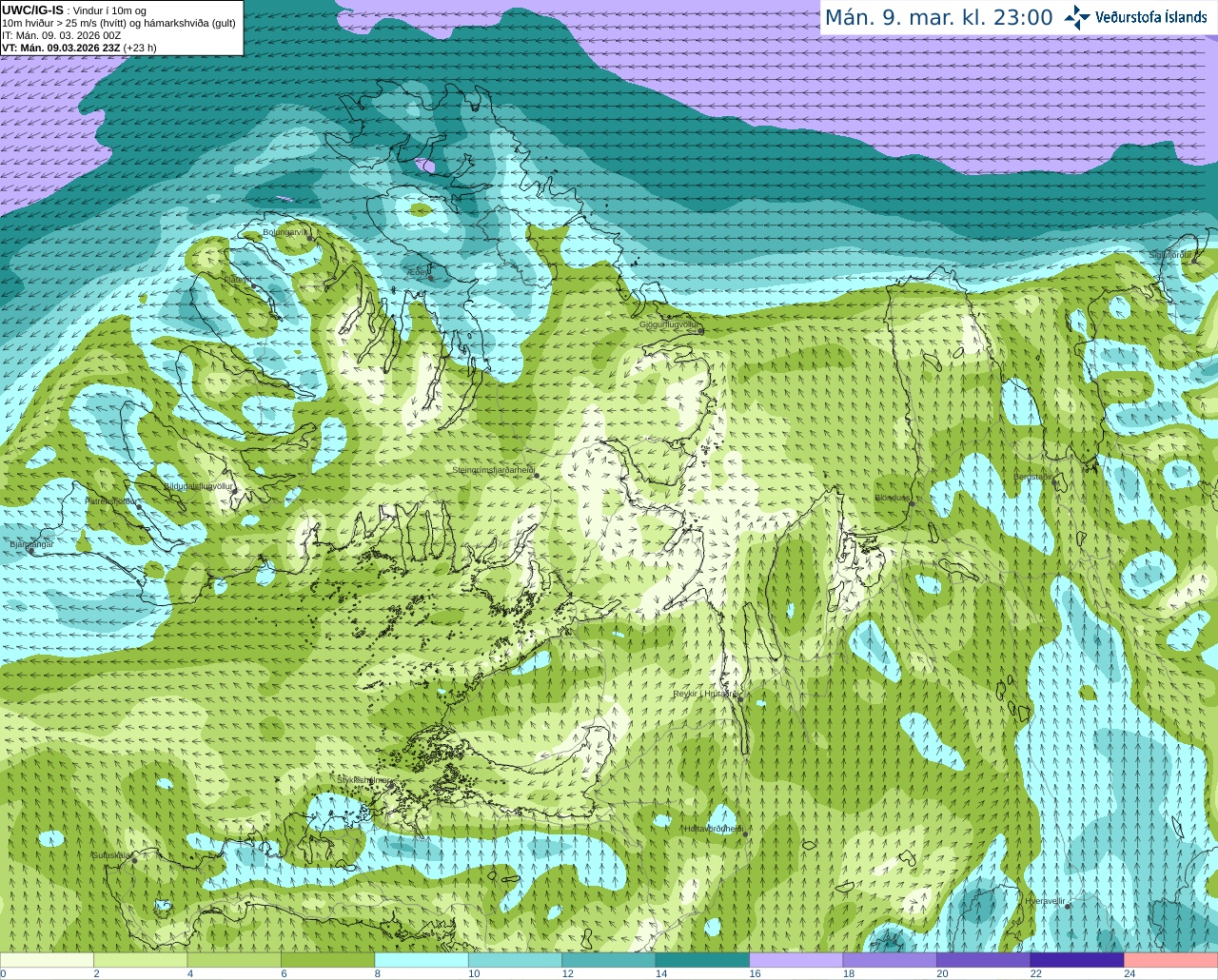1218x980 pixels.
Task: Click the pink 24+ legend swatch
Action: click(1170, 960)
